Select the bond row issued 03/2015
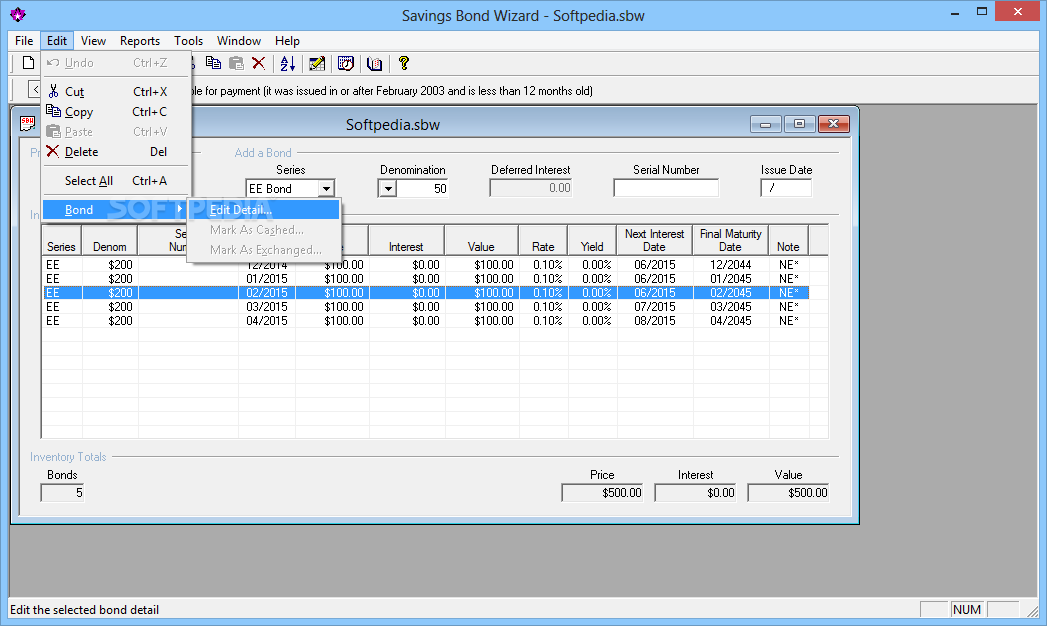The image size is (1047, 626). (426, 307)
